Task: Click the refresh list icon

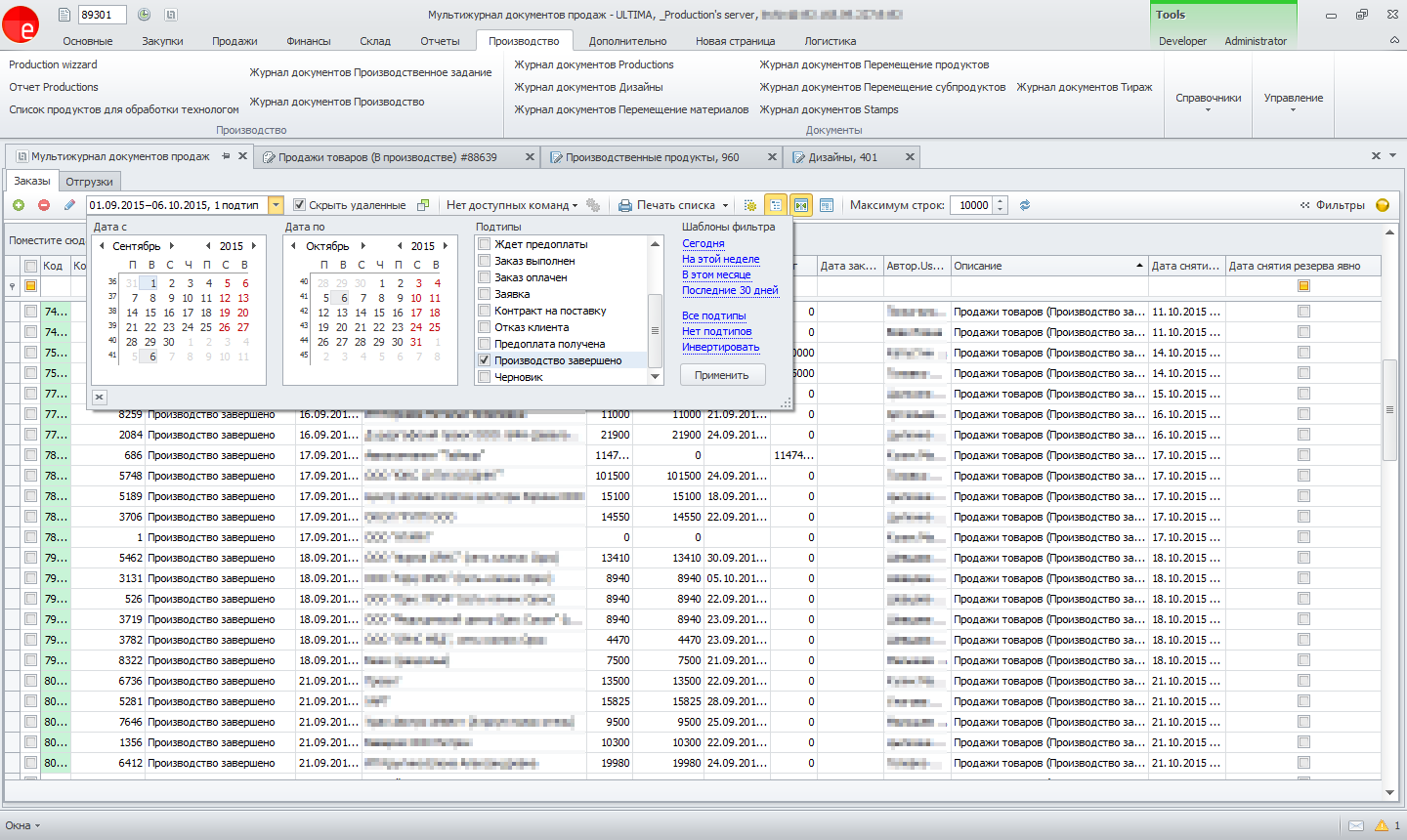Action: (1025, 205)
